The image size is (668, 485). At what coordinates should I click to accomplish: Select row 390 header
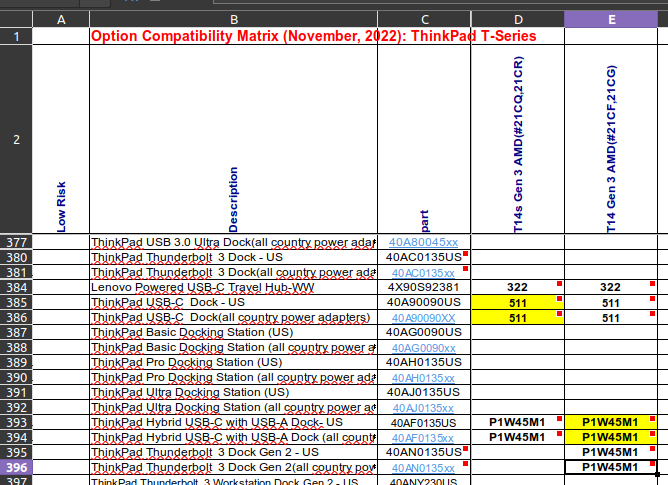(x=16, y=378)
